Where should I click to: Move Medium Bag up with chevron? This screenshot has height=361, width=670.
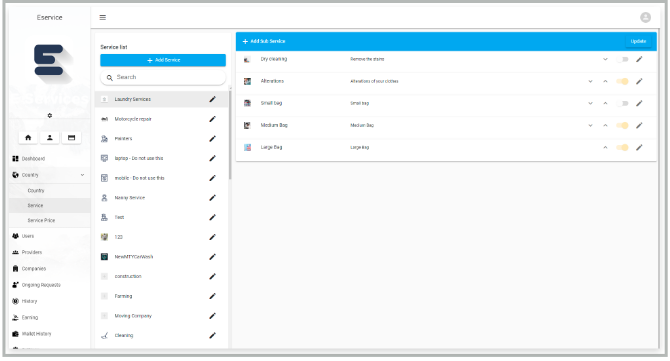[605, 125]
